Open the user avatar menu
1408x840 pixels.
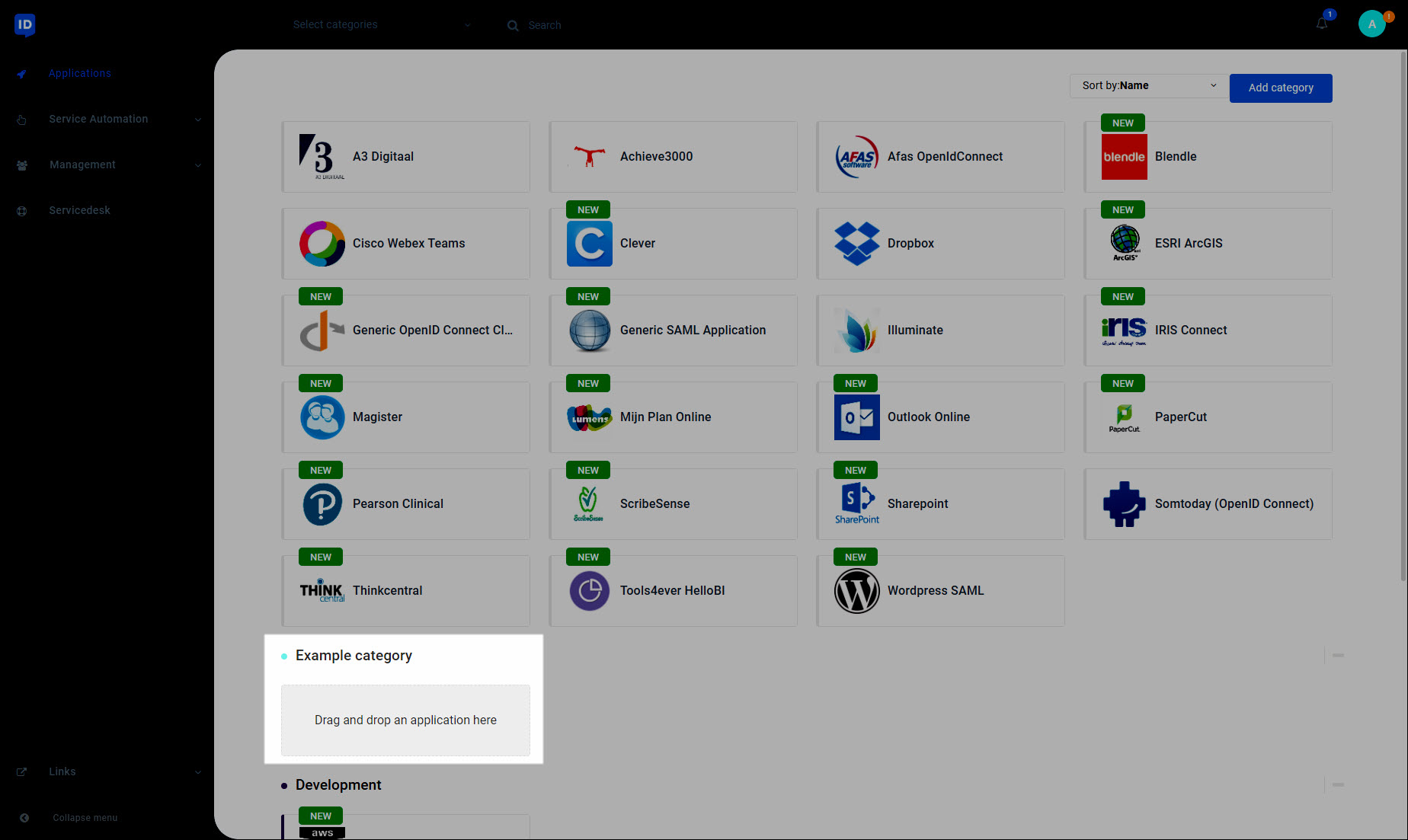(x=1372, y=24)
